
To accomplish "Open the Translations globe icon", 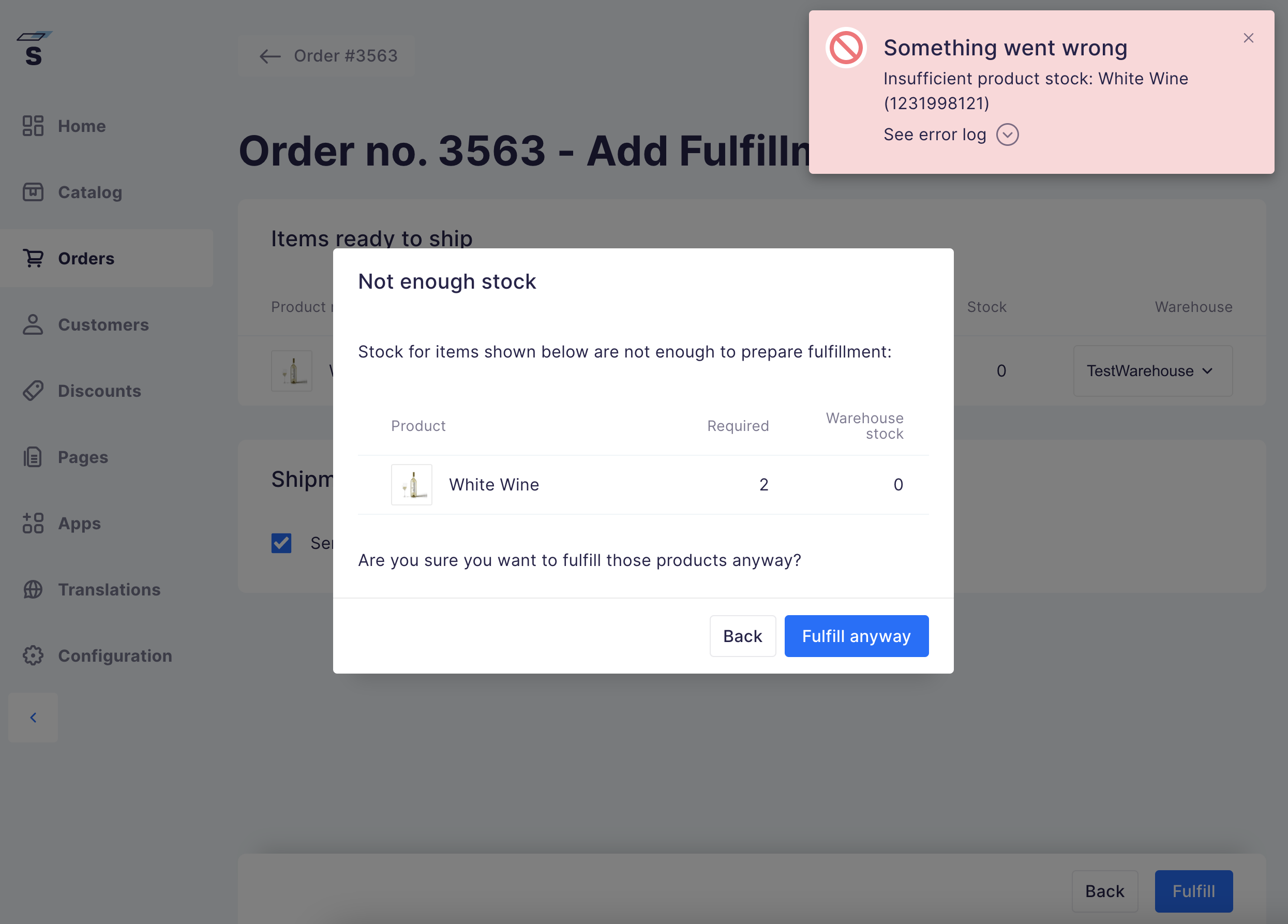I will point(33,589).
